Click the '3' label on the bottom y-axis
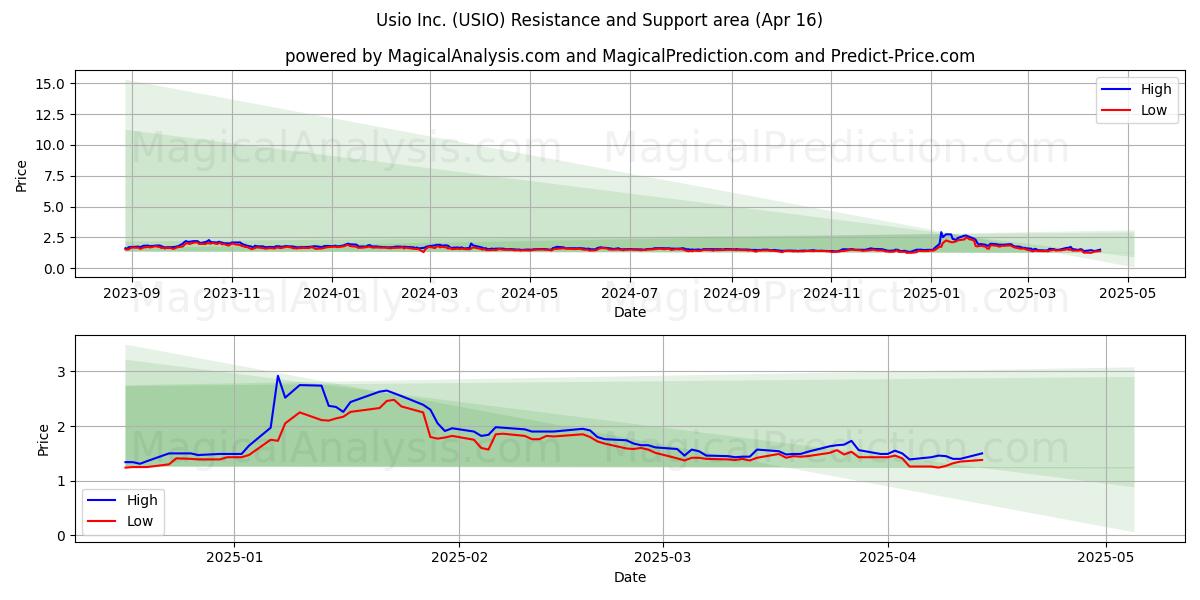1200x600 pixels. click(63, 372)
